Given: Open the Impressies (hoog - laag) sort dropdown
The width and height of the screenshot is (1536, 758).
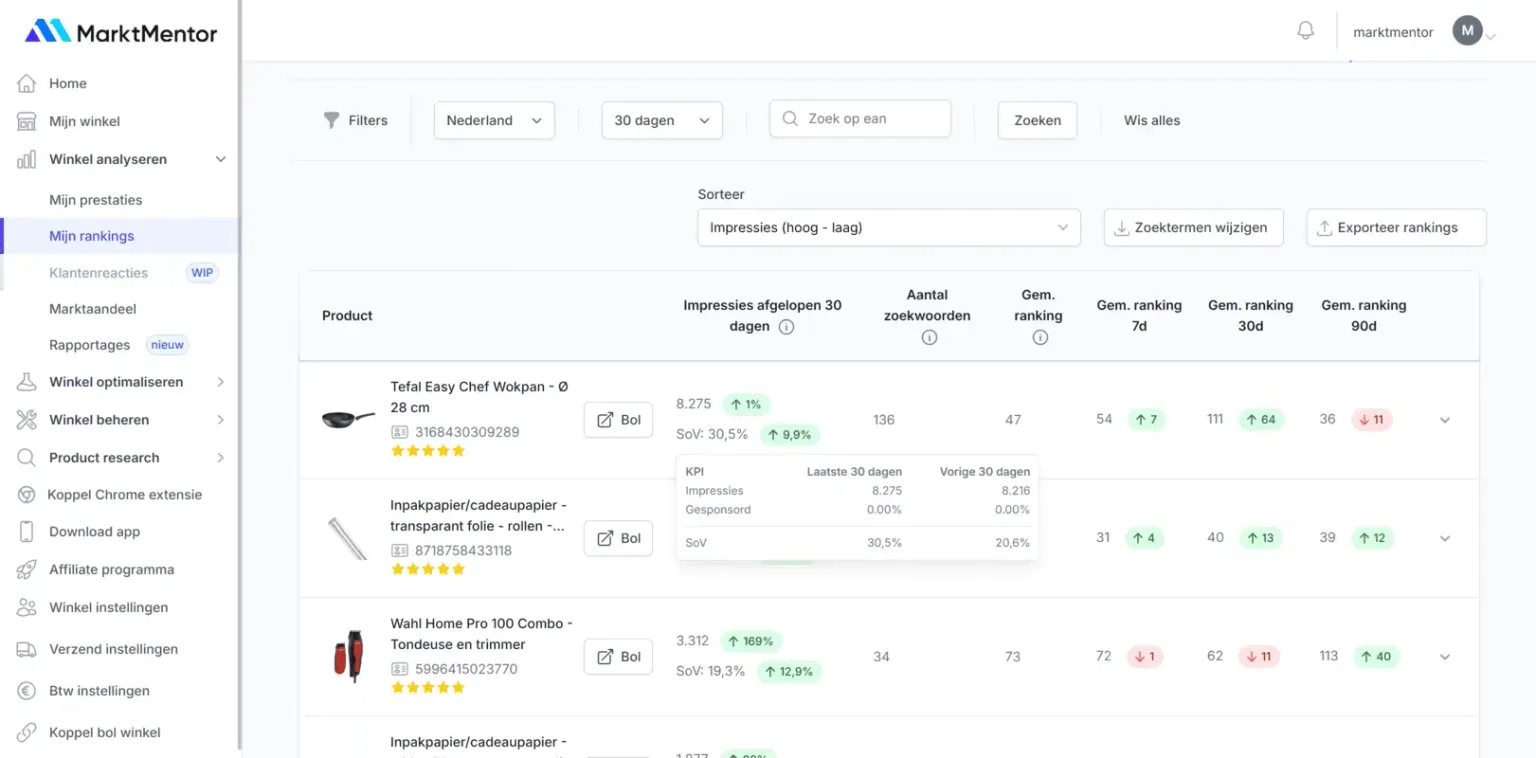Looking at the screenshot, I should (889, 227).
